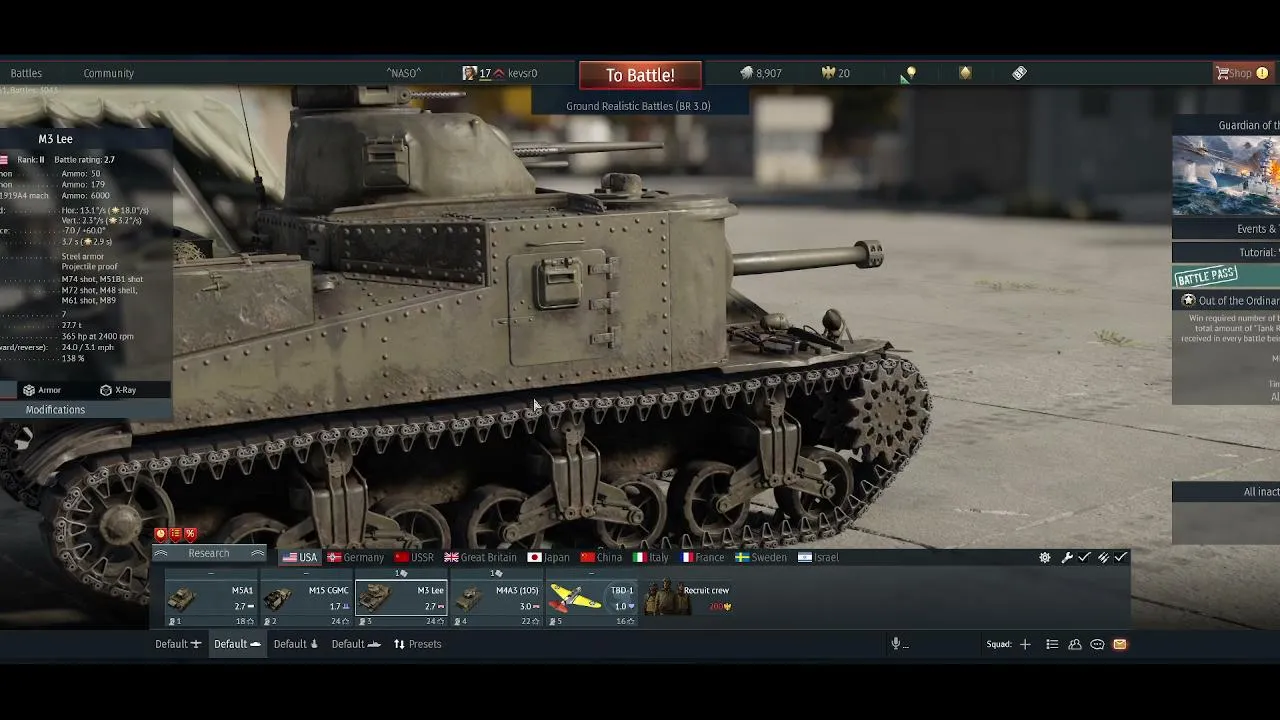This screenshot has width=1280, height=720.
Task: Click the voice chat microphone icon
Action: pyautogui.click(x=896, y=644)
